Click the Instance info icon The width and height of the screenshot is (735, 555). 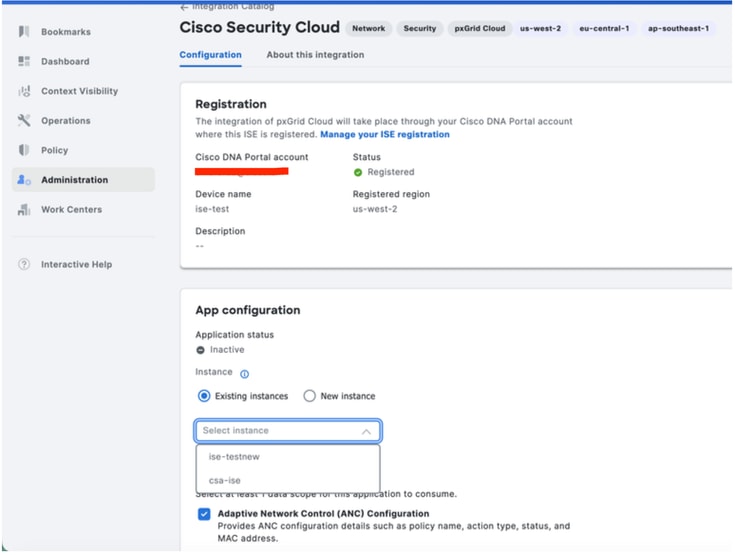point(244,374)
